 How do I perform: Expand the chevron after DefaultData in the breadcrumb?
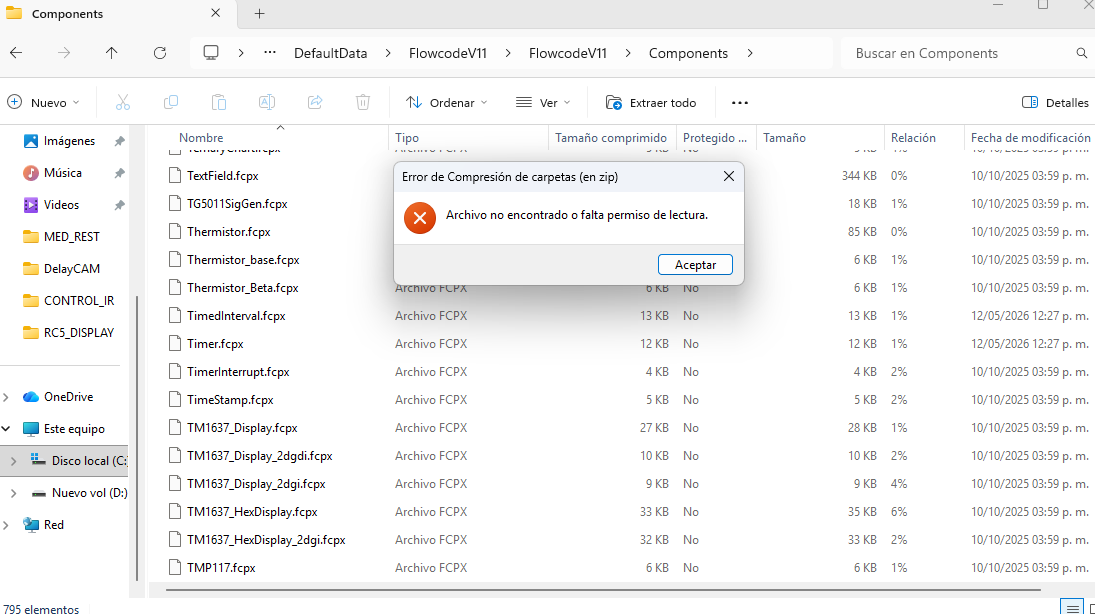pos(388,53)
